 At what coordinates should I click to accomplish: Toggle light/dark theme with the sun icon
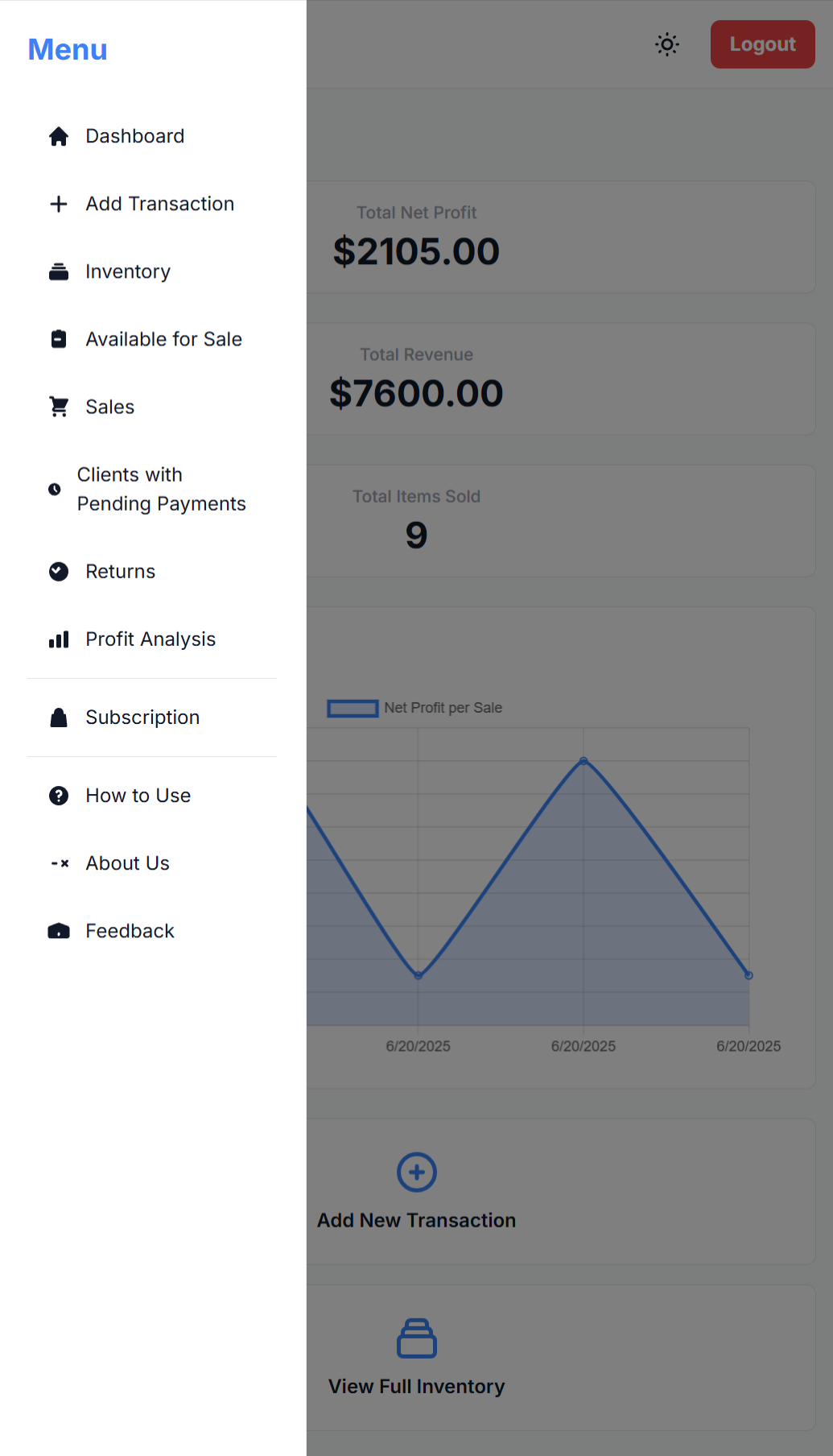(x=667, y=44)
